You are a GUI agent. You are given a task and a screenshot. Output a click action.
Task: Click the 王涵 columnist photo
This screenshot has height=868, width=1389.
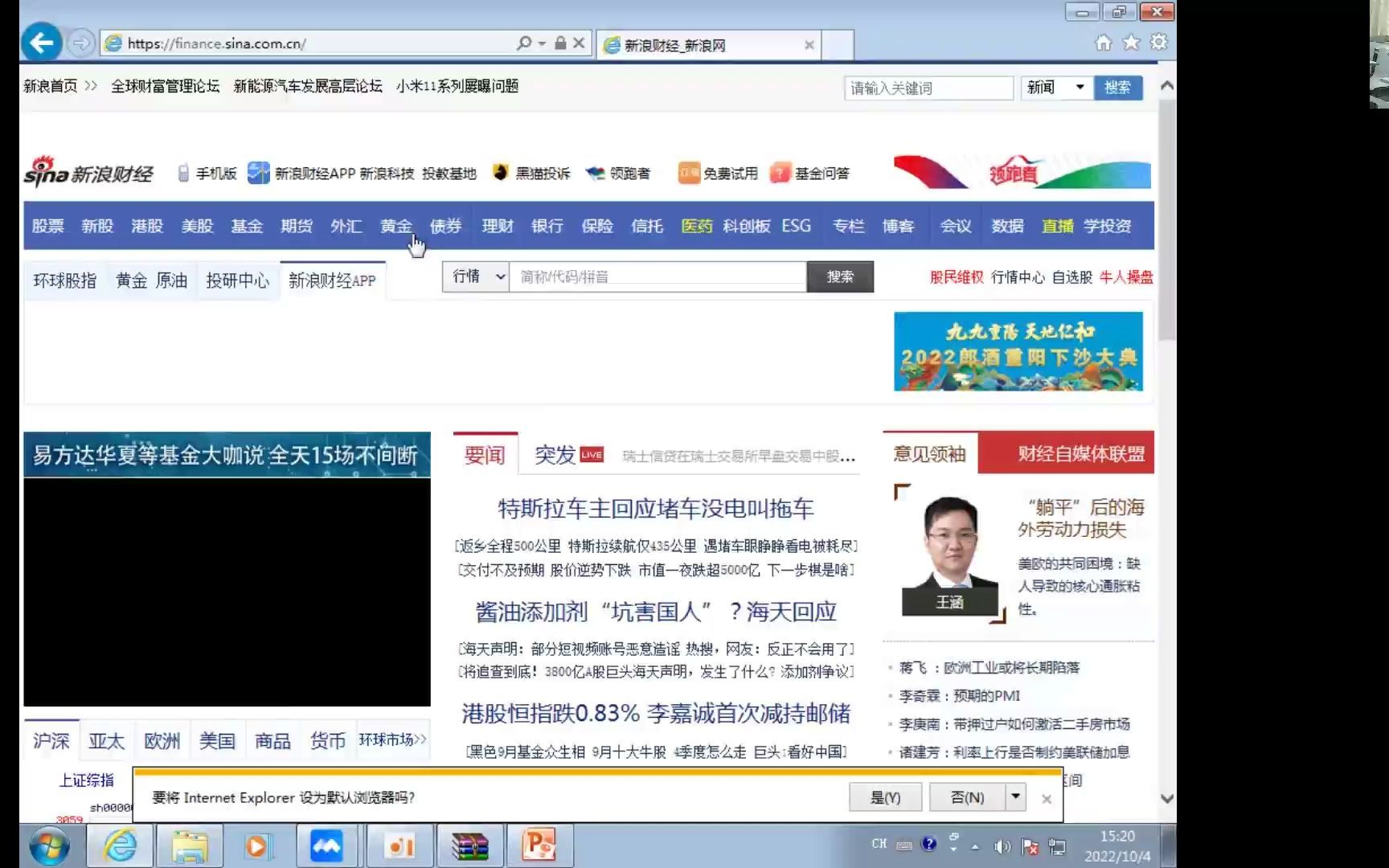point(949,555)
